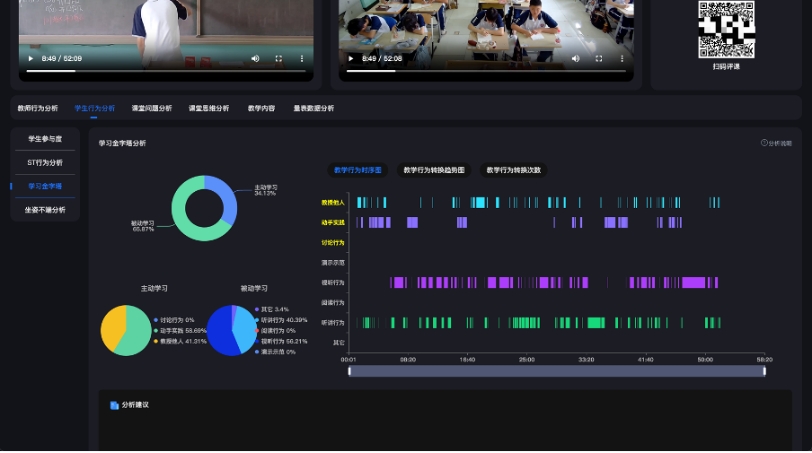Click the QR code for 扫码评课
This screenshot has width=812, height=453.
click(725, 30)
